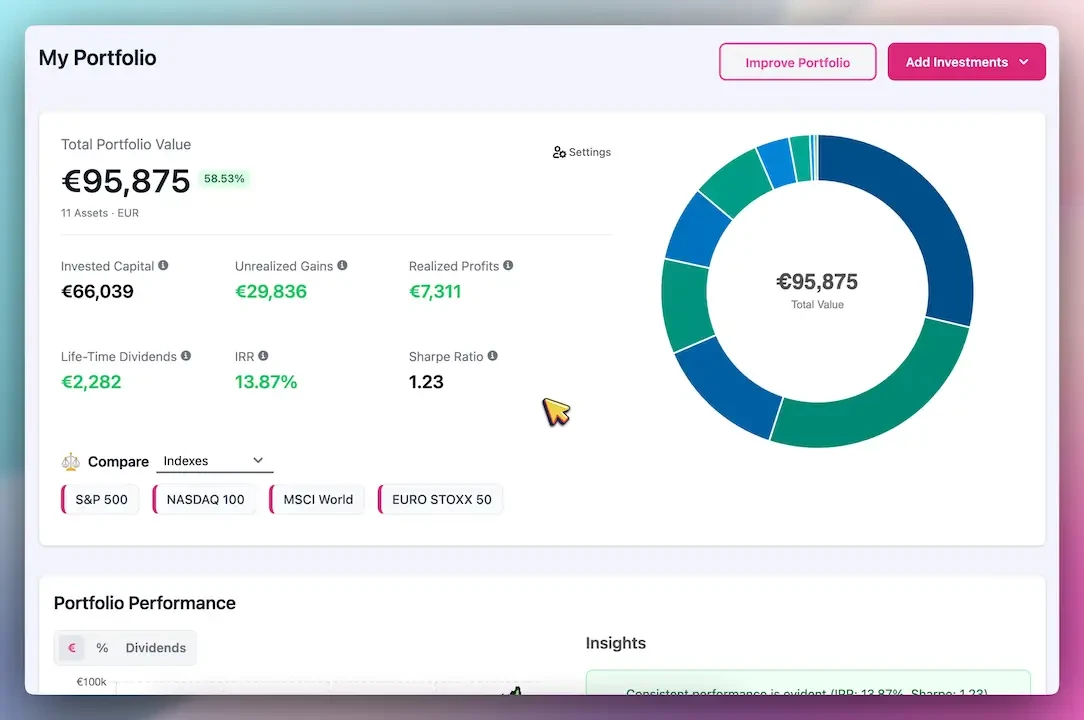Toggle the NASDAQ 100 comparison chip
Viewport: 1084px width, 720px height.
coord(204,499)
